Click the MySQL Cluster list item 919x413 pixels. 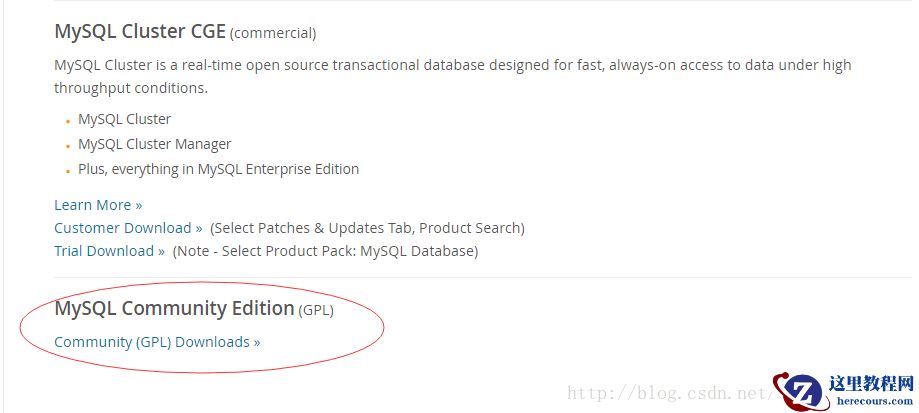click(124, 119)
